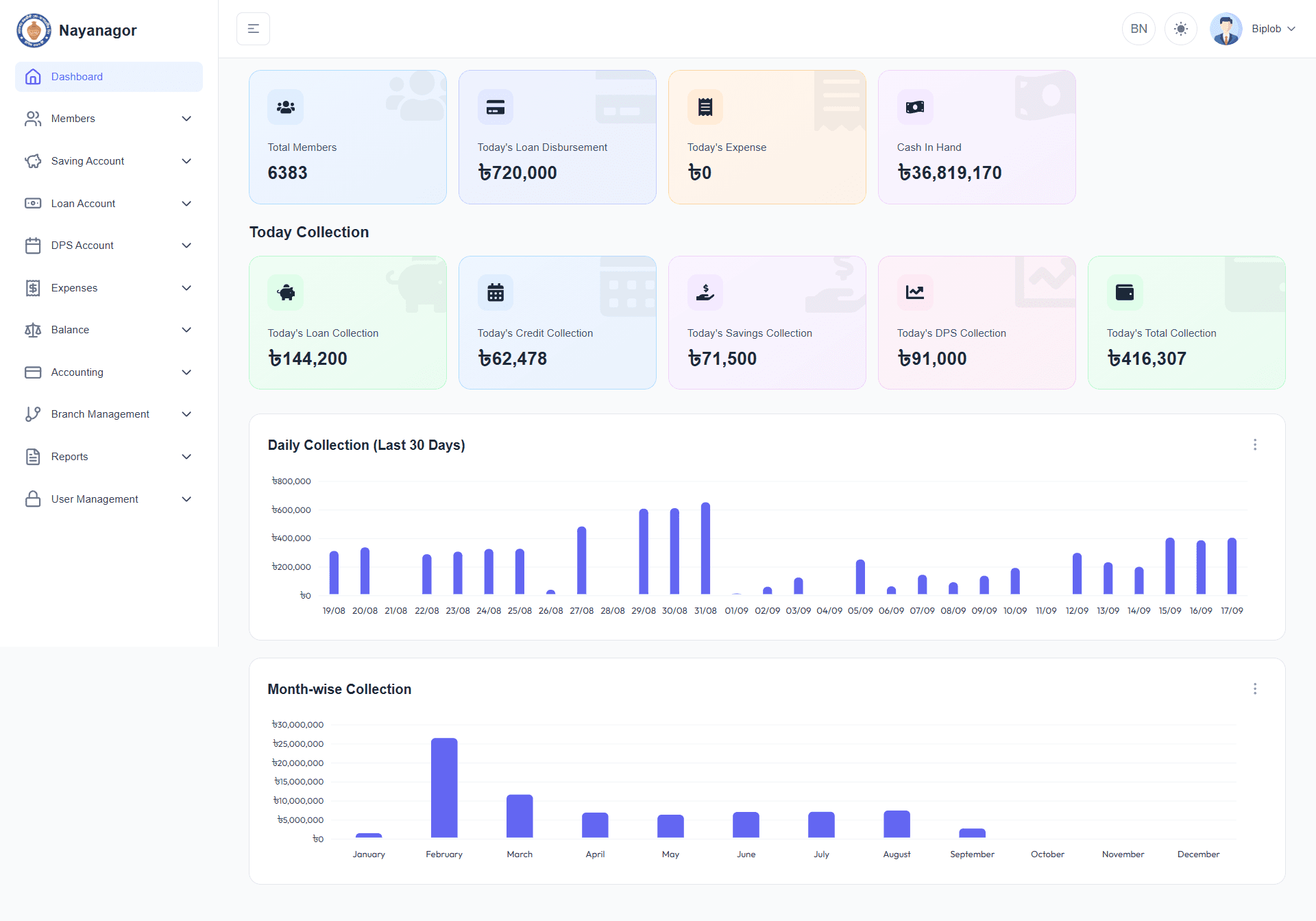
Task: Click the Today's DPS Collection chart icon
Action: (x=915, y=293)
